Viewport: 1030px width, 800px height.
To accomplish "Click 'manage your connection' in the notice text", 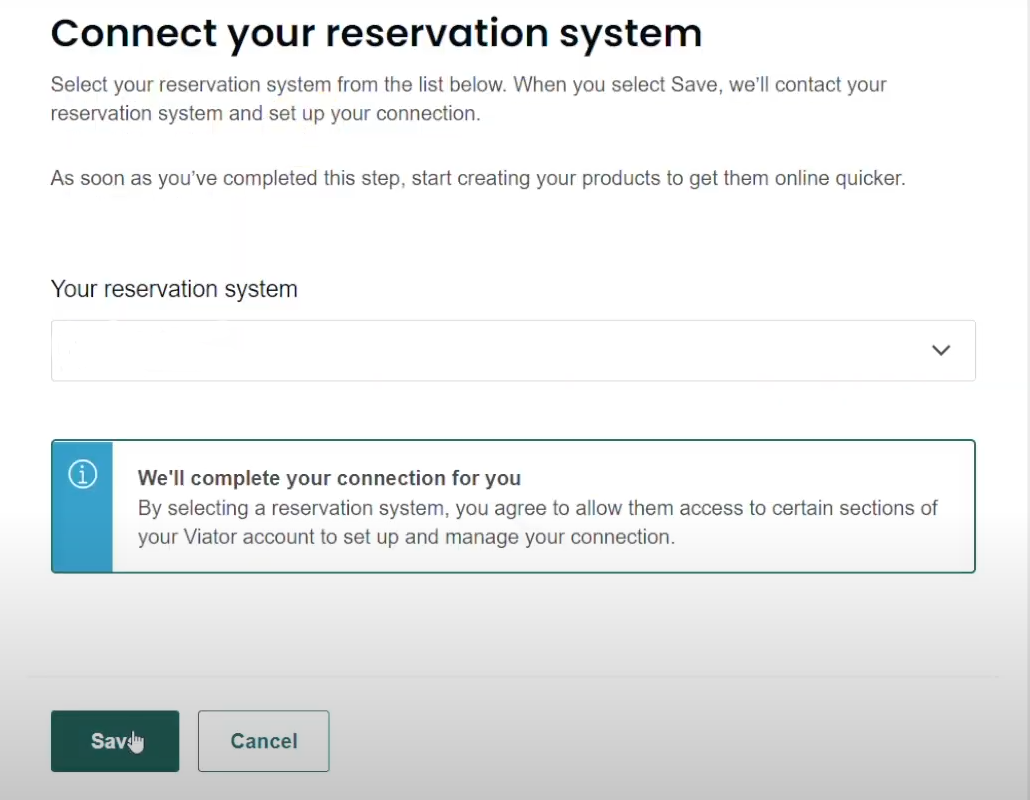I will pos(560,537).
